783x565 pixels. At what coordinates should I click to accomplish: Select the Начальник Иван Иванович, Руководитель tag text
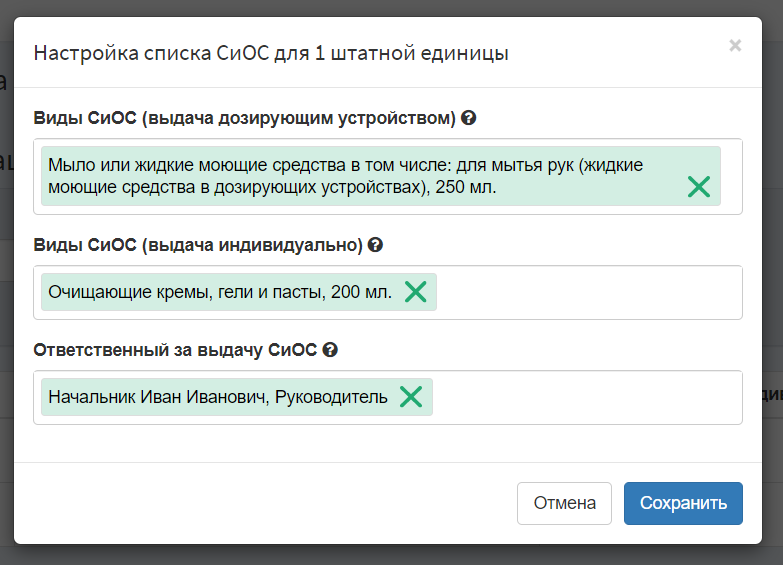click(x=218, y=397)
